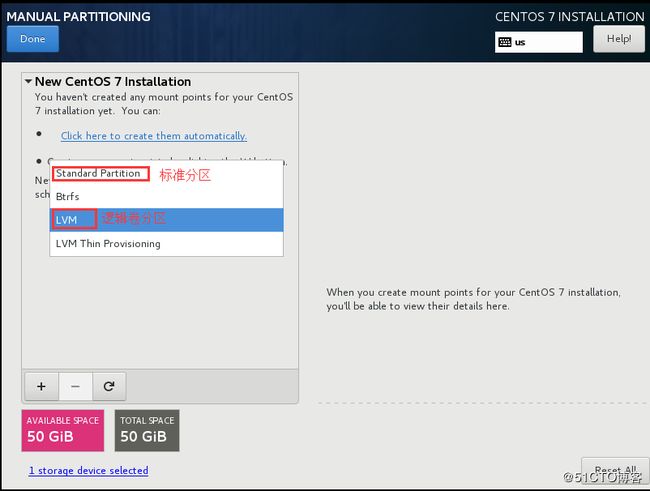Viewport: 650px width, 491px height.
Task: Remove mount point with the minus icon
Action: pos(75,386)
